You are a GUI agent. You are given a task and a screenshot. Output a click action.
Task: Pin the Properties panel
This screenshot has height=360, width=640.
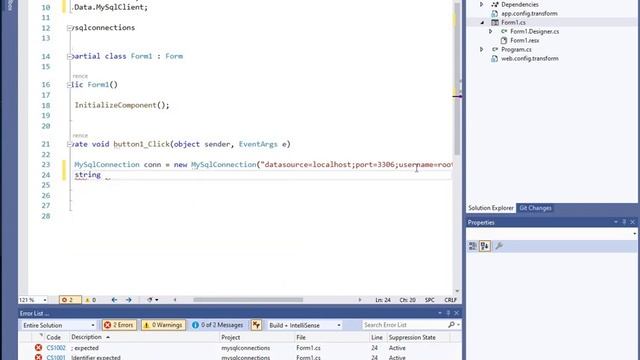[624, 222]
